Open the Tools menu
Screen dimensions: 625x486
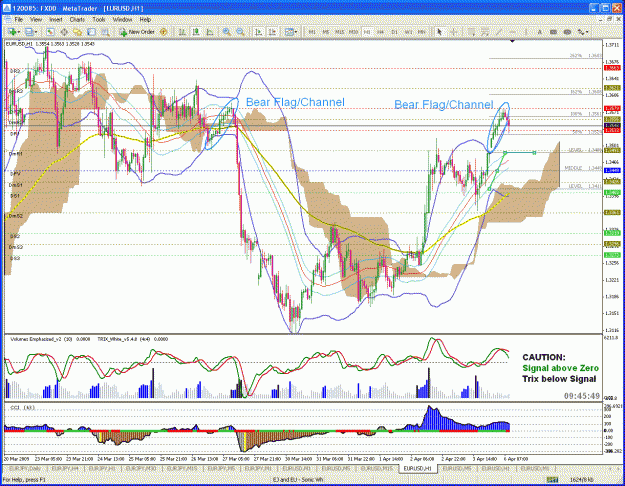(x=99, y=20)
